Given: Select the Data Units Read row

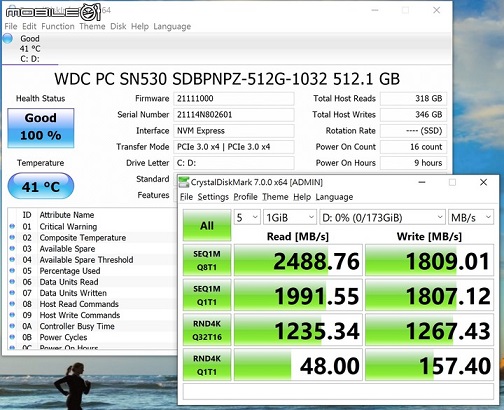Looking at the screenshot, I should [x=92, y=282].
